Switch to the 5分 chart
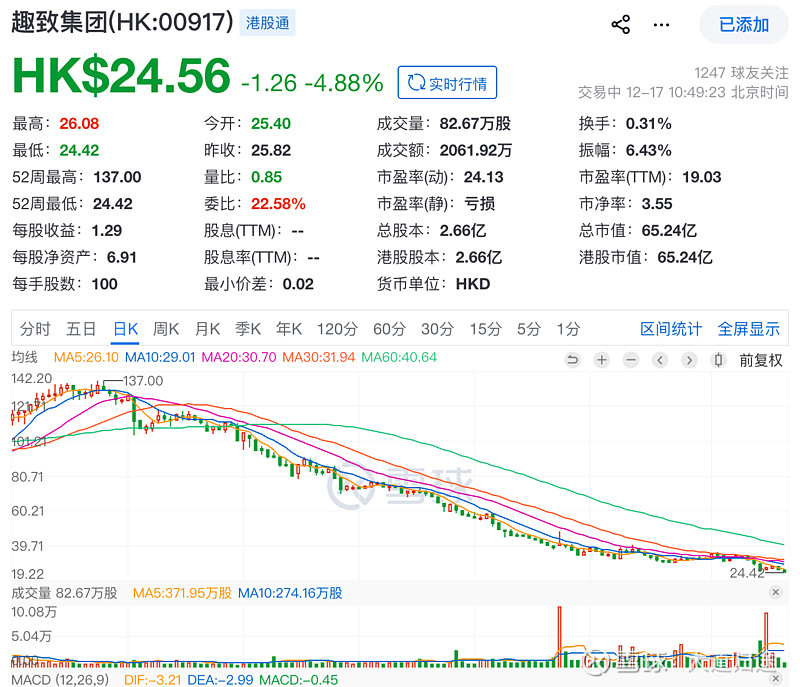The height and width of the screenshot is (687, 800). 529,329
